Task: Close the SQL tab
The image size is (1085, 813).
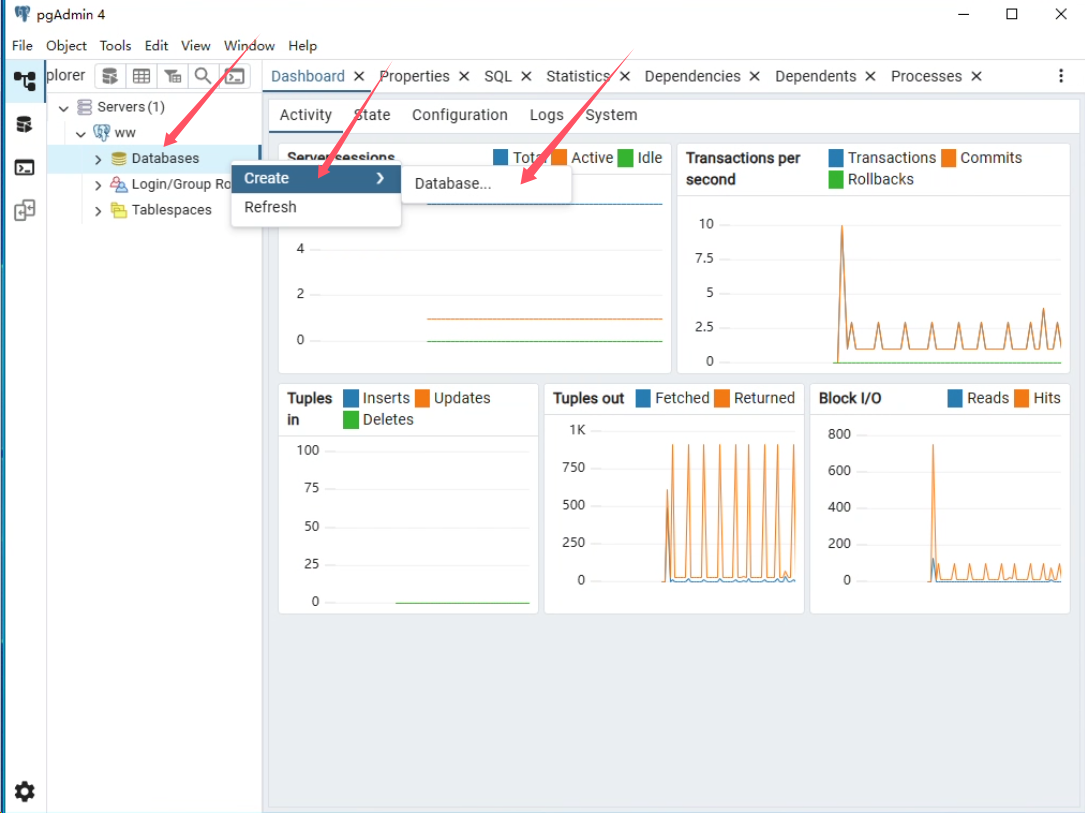Action: coord(527,76)
